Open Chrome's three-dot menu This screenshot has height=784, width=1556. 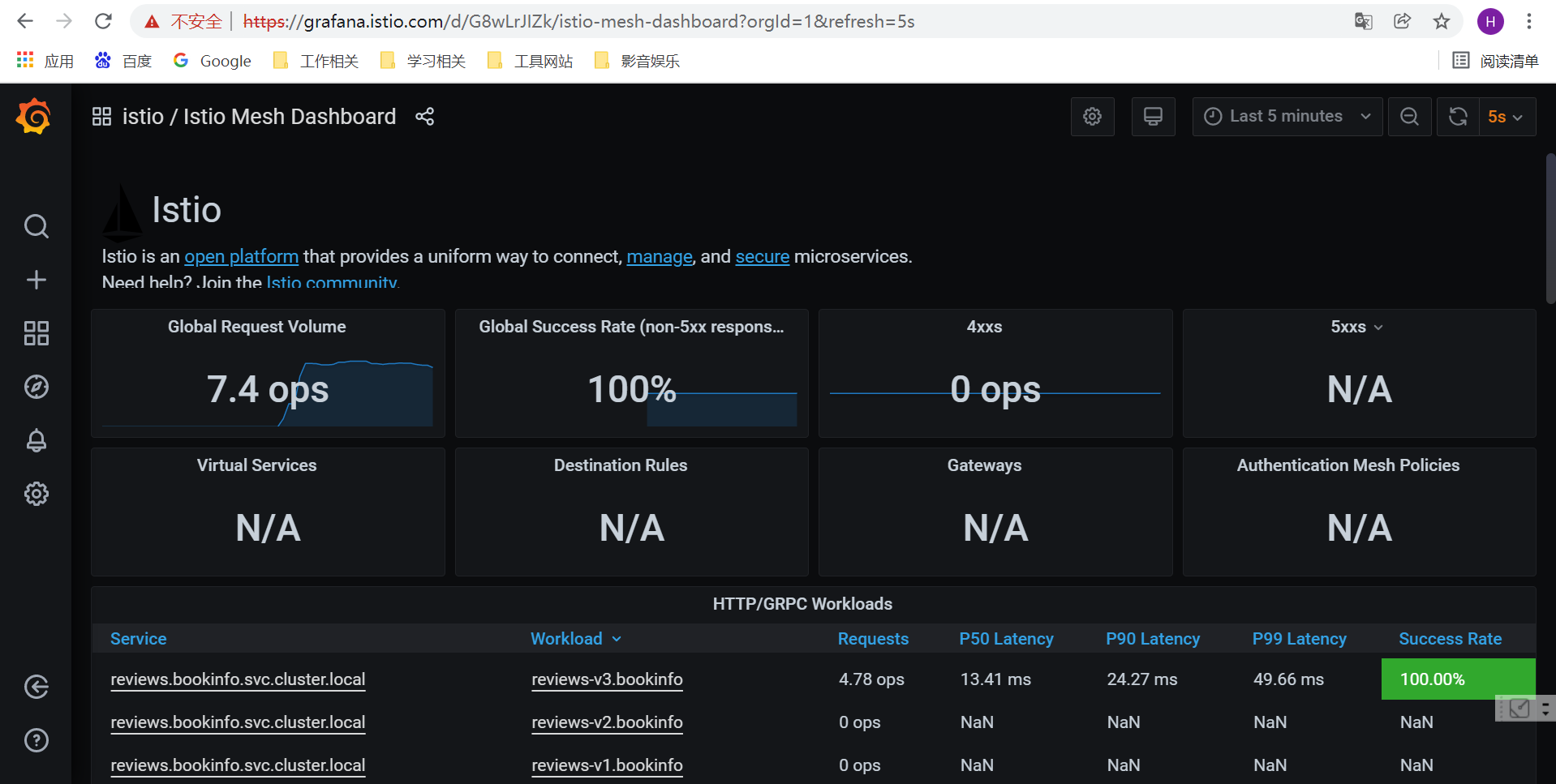(x=1528, y=21)
